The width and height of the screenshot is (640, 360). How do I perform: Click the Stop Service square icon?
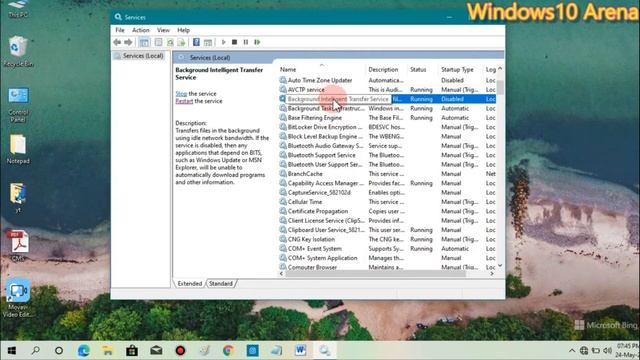[234, 42]
